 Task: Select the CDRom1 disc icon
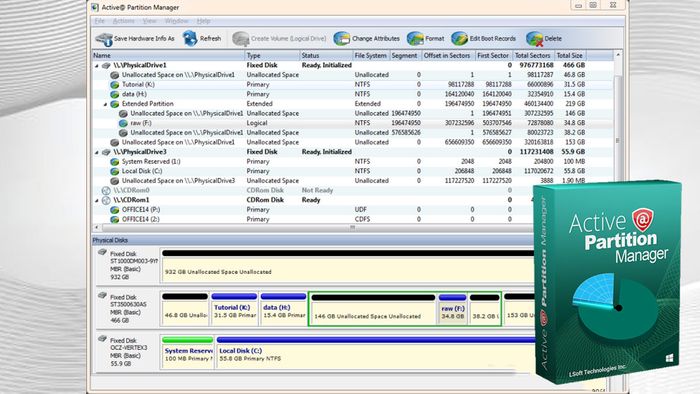pos(106,200)
